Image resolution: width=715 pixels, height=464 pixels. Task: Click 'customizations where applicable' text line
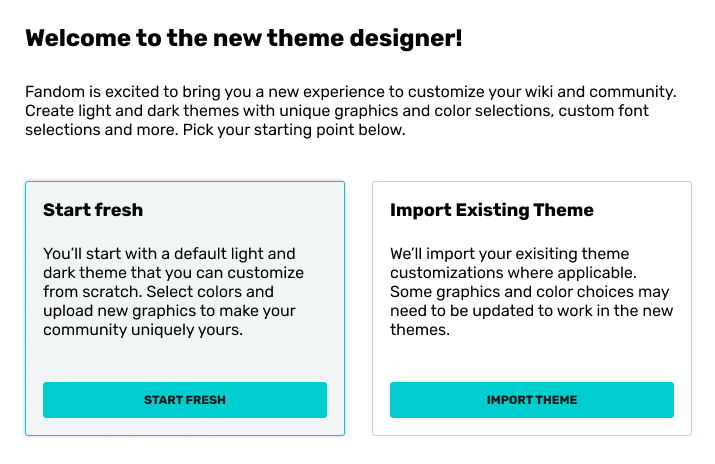pos(514,273)
